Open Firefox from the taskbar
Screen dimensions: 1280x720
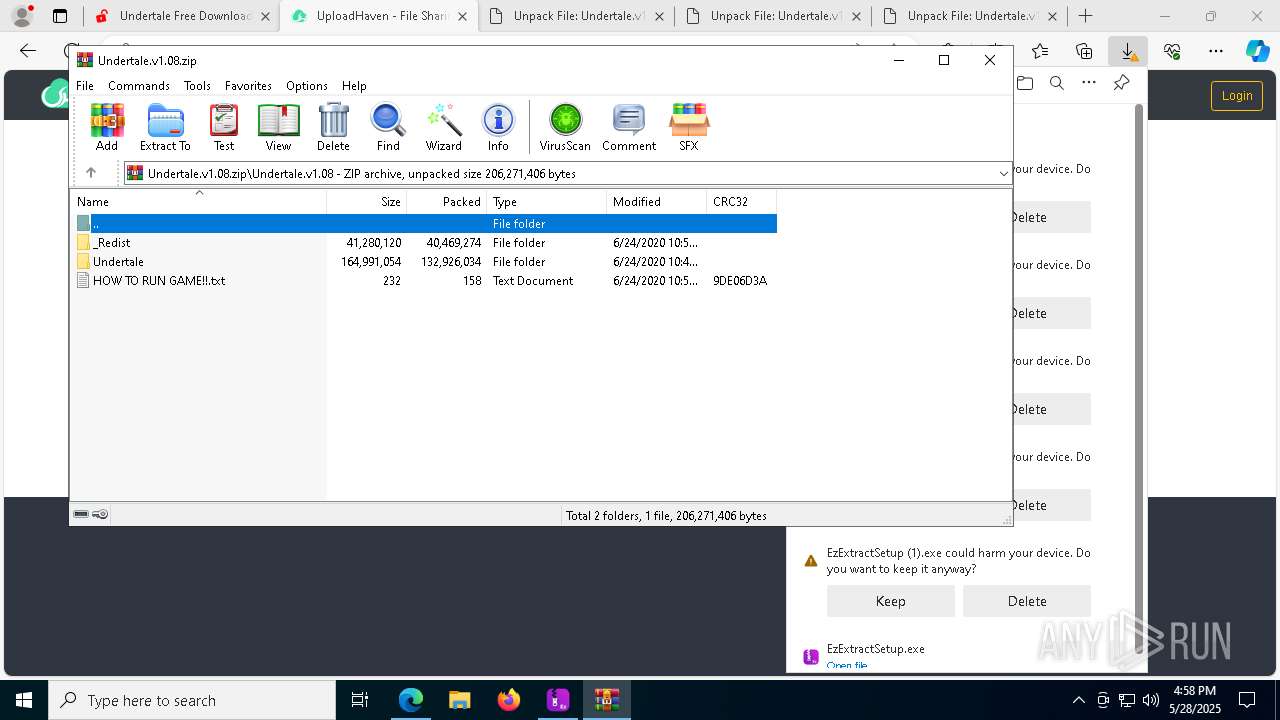[x=509, y=700]
